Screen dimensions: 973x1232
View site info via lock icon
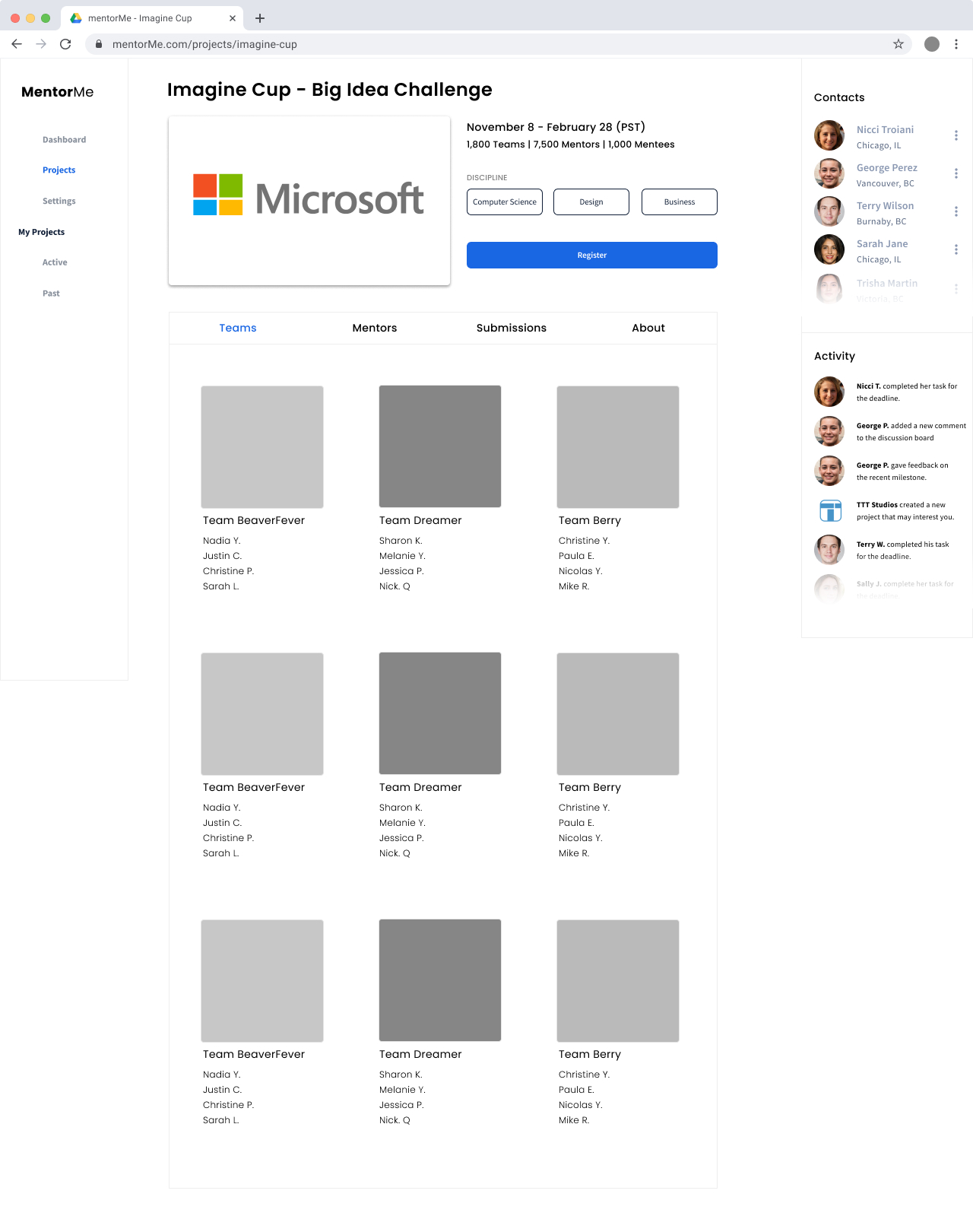[99, 44]
